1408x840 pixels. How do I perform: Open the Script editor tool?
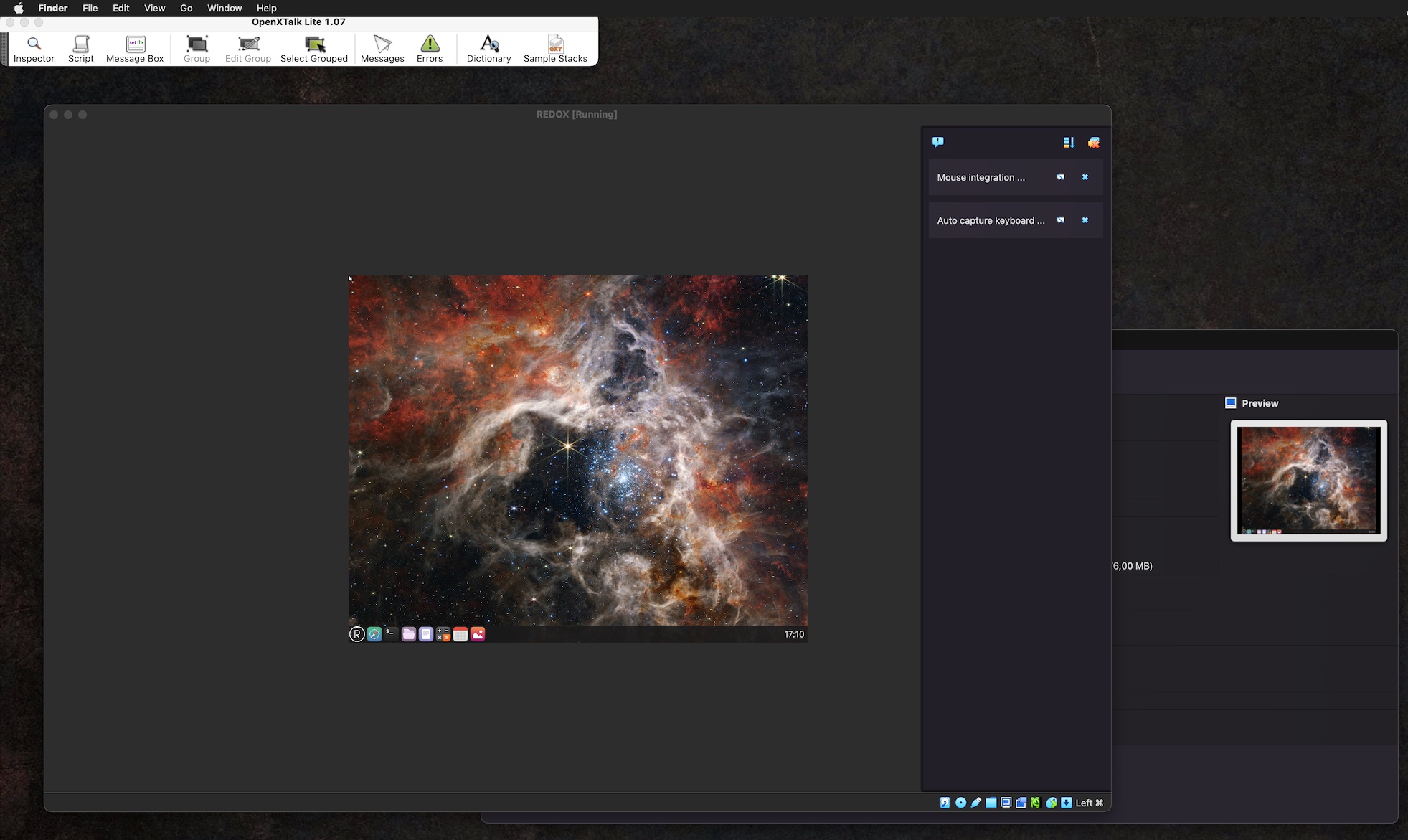81,49
